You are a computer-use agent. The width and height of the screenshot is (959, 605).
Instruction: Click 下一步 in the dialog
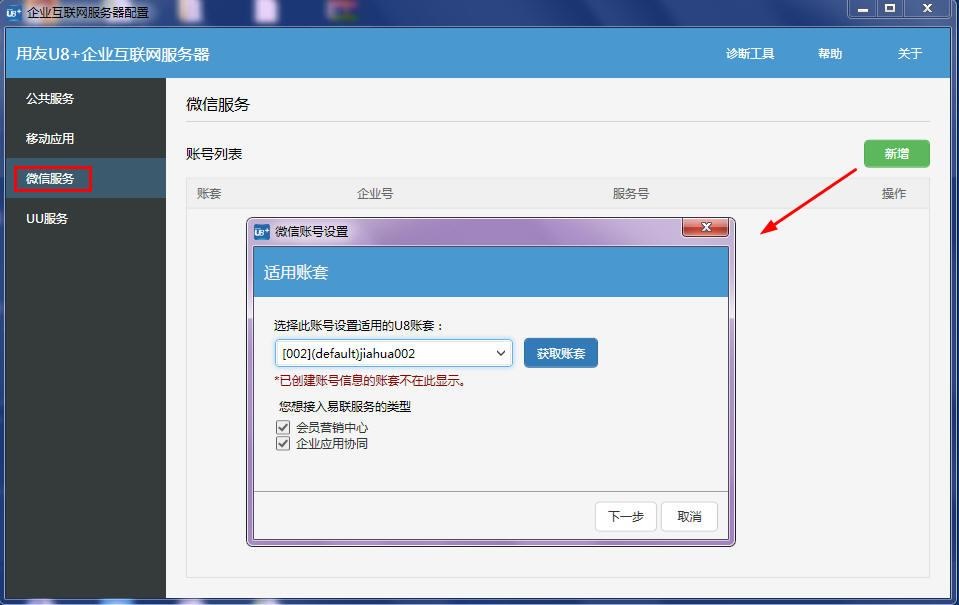[626, 517]
